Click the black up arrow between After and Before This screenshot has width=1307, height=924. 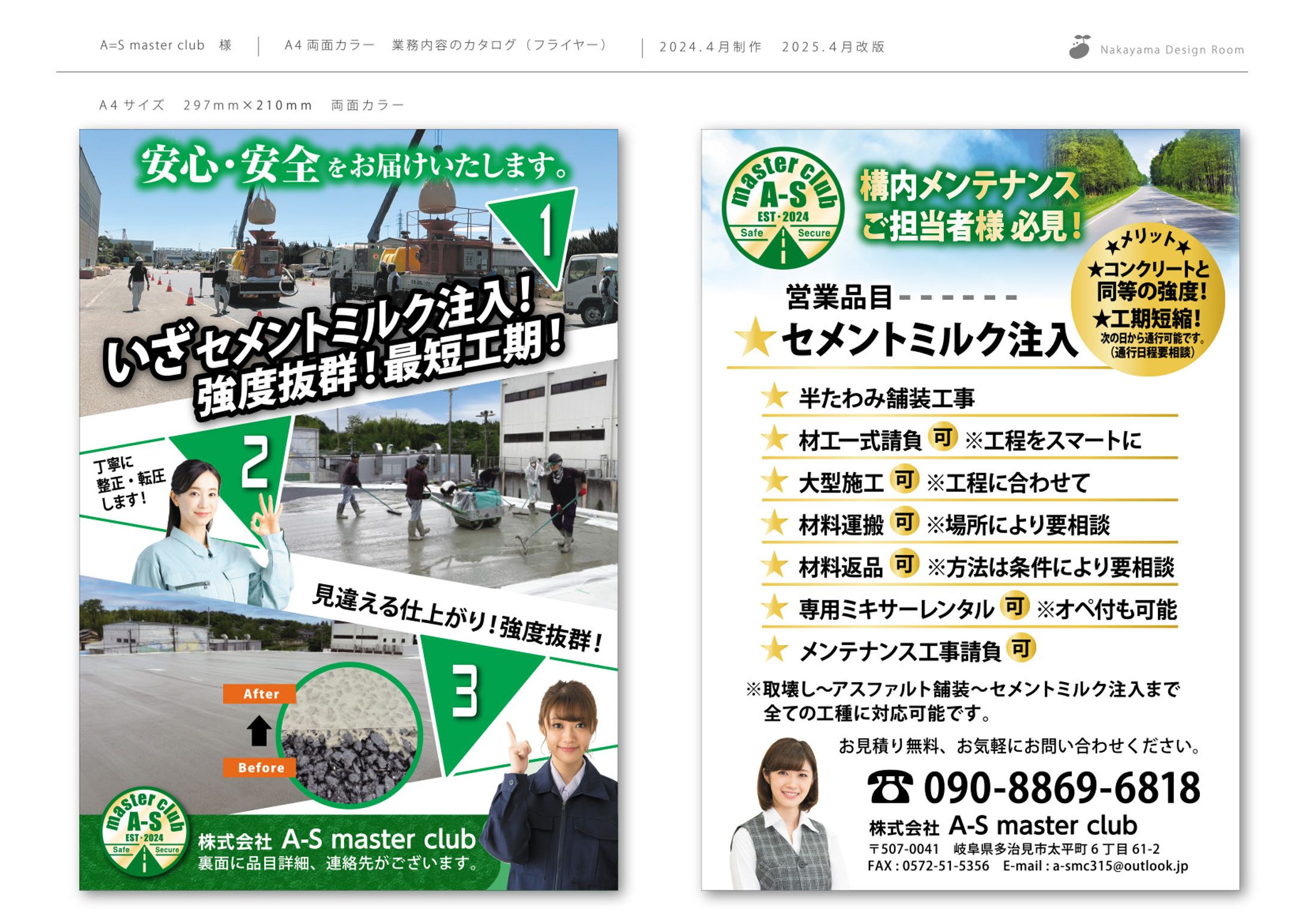[259, 731]
